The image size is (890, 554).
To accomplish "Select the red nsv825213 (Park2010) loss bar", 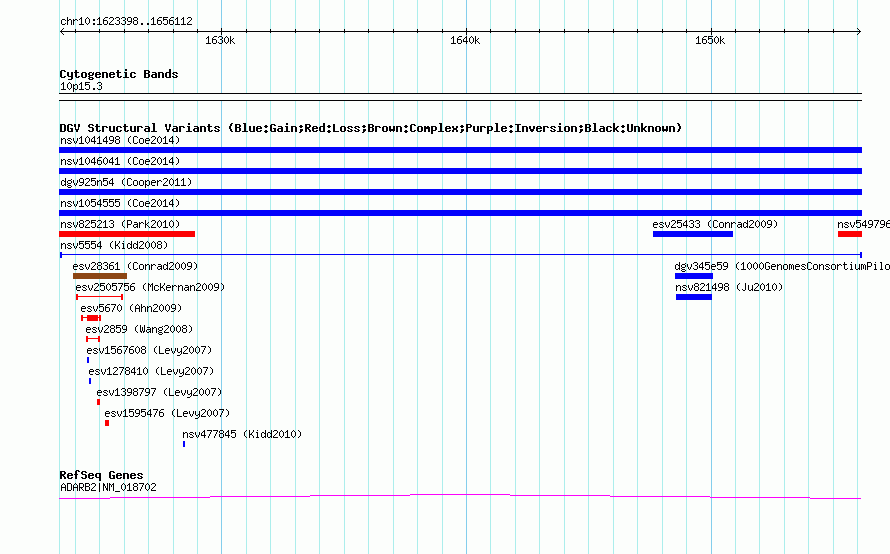I will click(127, 234).
